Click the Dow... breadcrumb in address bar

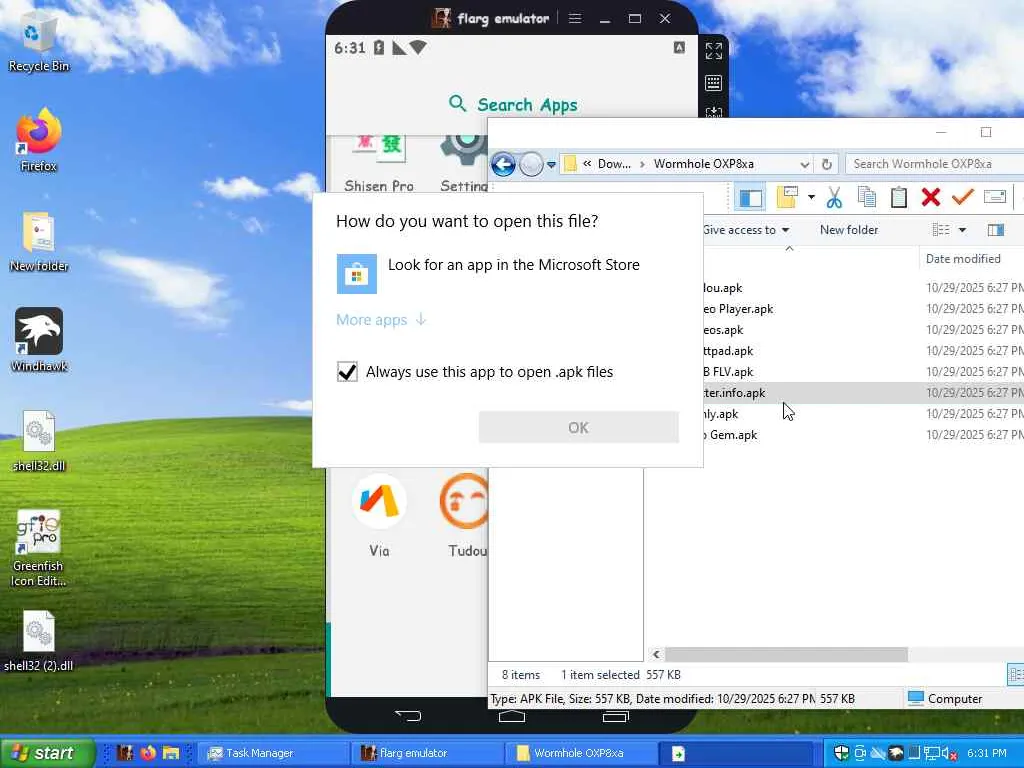614,164
